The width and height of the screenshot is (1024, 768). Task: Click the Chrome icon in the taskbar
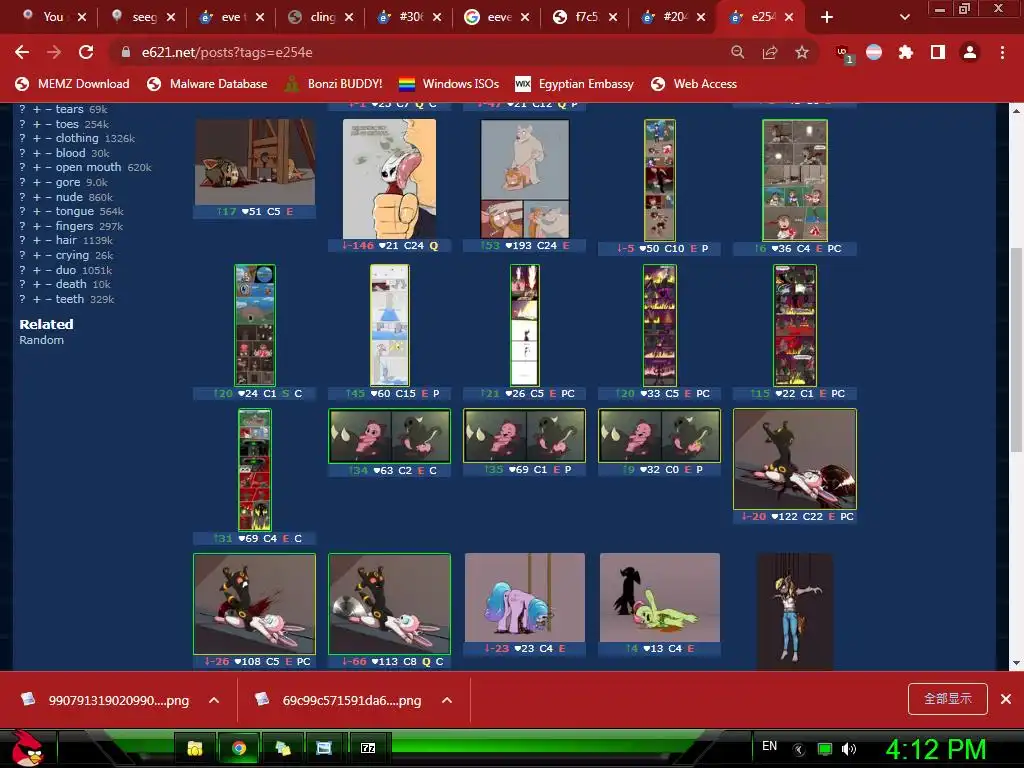239,748
